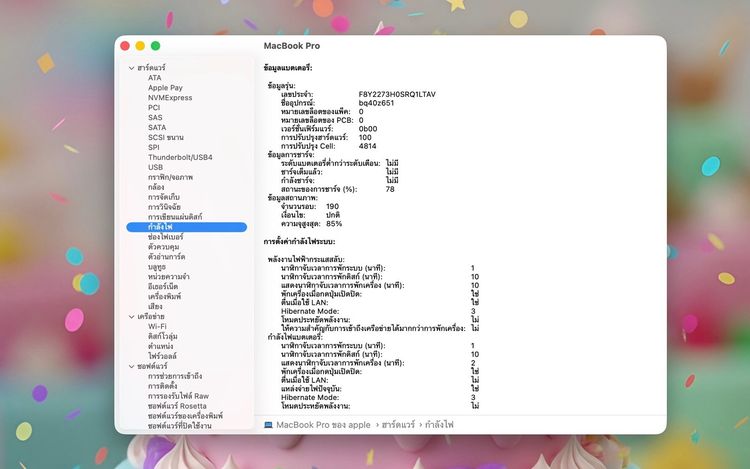Viewport: 750px width, 469px height.
Task: Click the ข้อมูลการชาร์จ subheading
Action: click(x=291, y=155)
